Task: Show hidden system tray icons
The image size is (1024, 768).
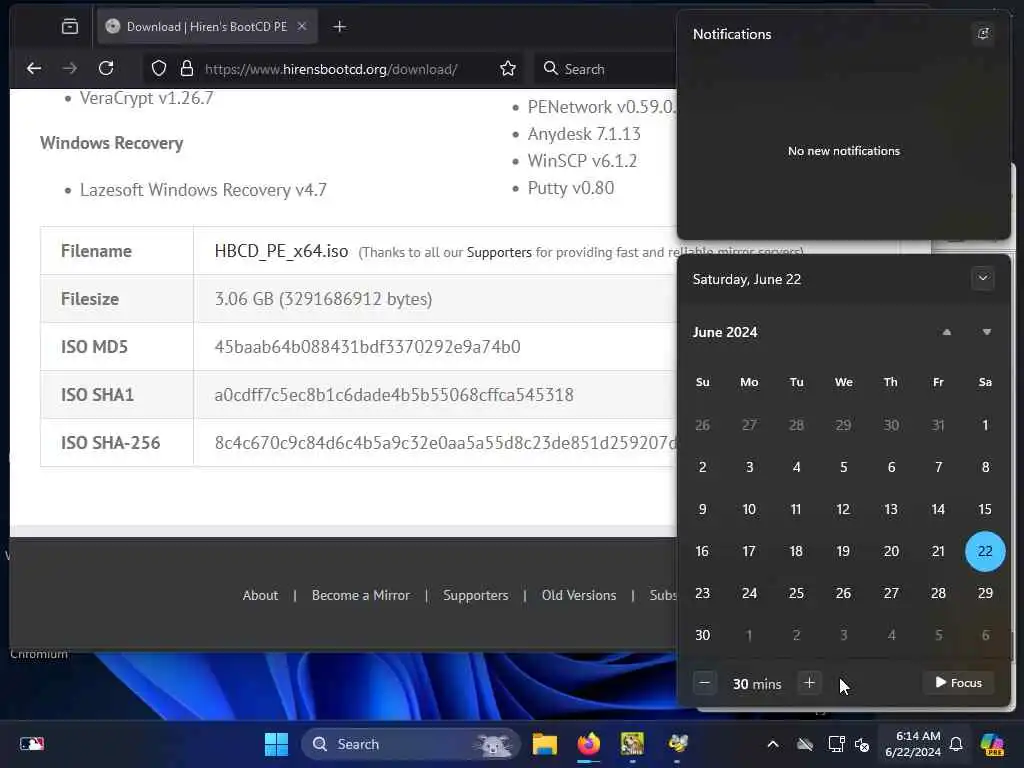Action: tap(773, 744)
